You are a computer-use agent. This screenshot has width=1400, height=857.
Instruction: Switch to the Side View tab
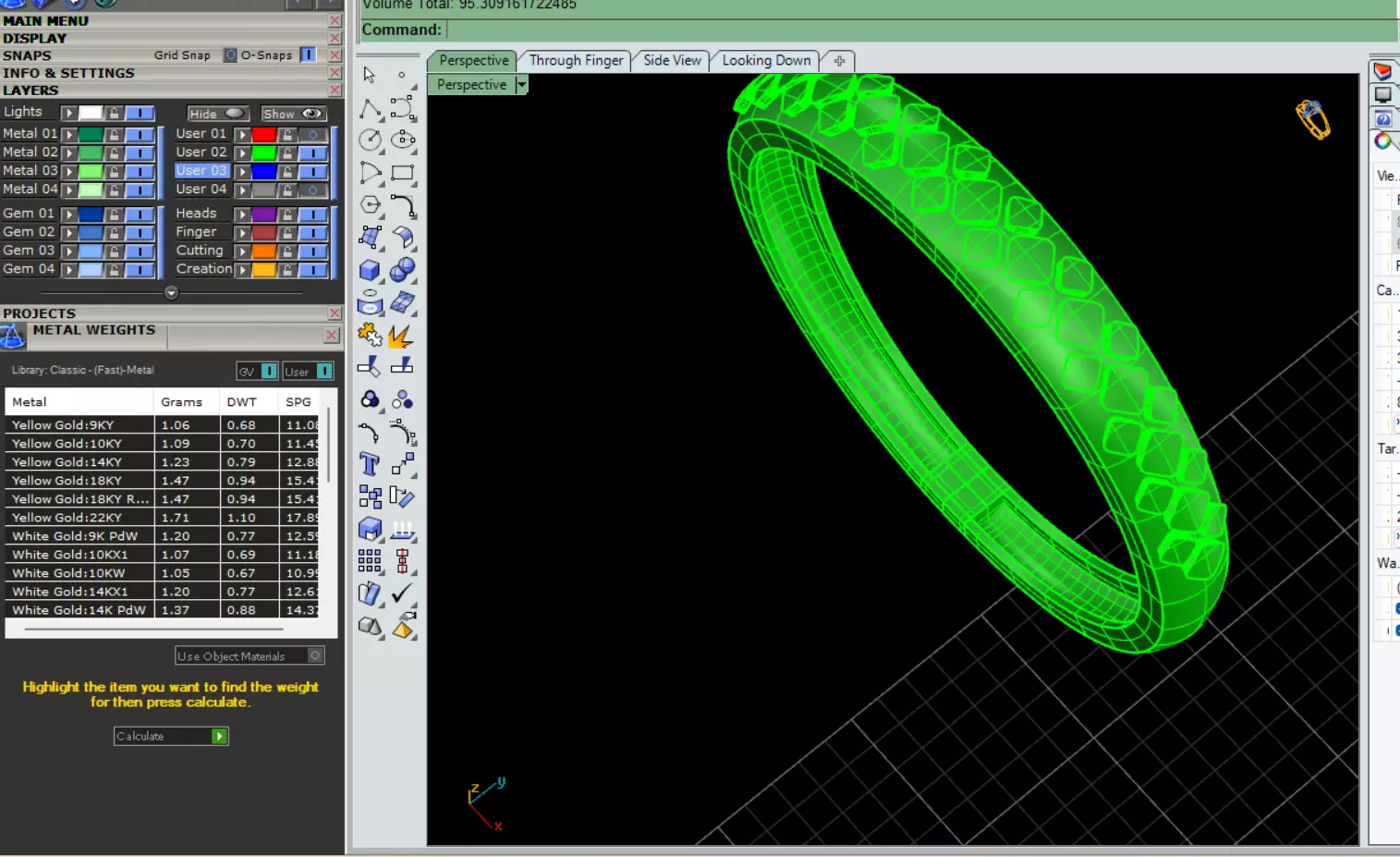click(672, 60)
